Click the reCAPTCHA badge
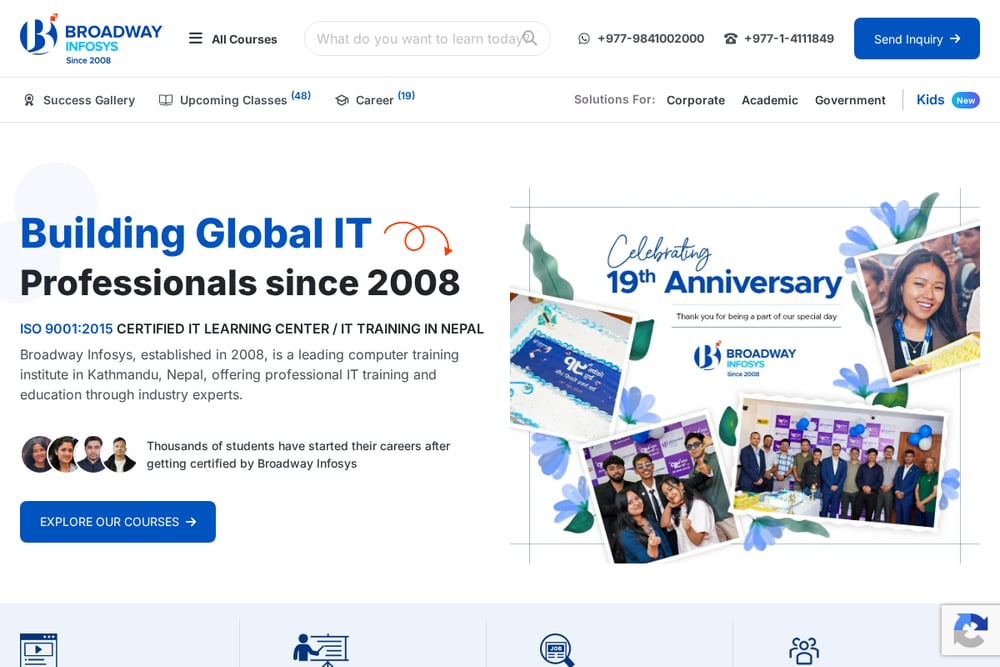The height and width of the screenshot is (667, 1000). [x=971, y=630]
